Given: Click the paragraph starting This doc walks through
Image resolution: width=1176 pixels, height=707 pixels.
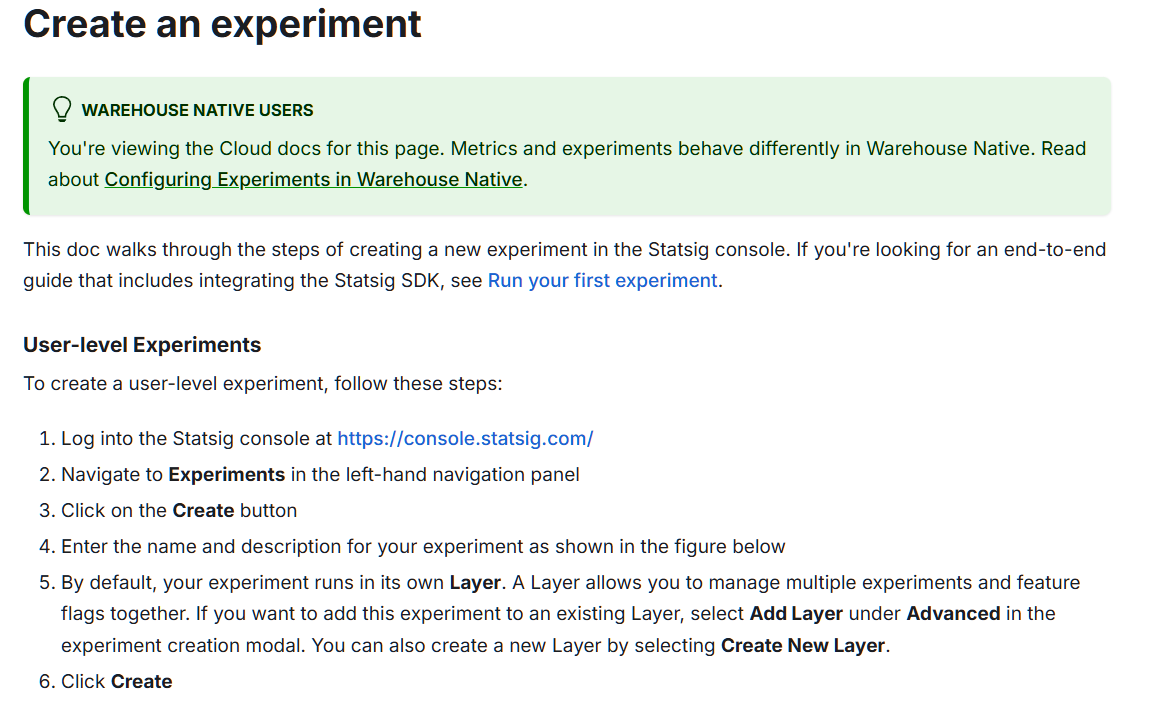Looking at the screenshot, I should click(564, 249).
